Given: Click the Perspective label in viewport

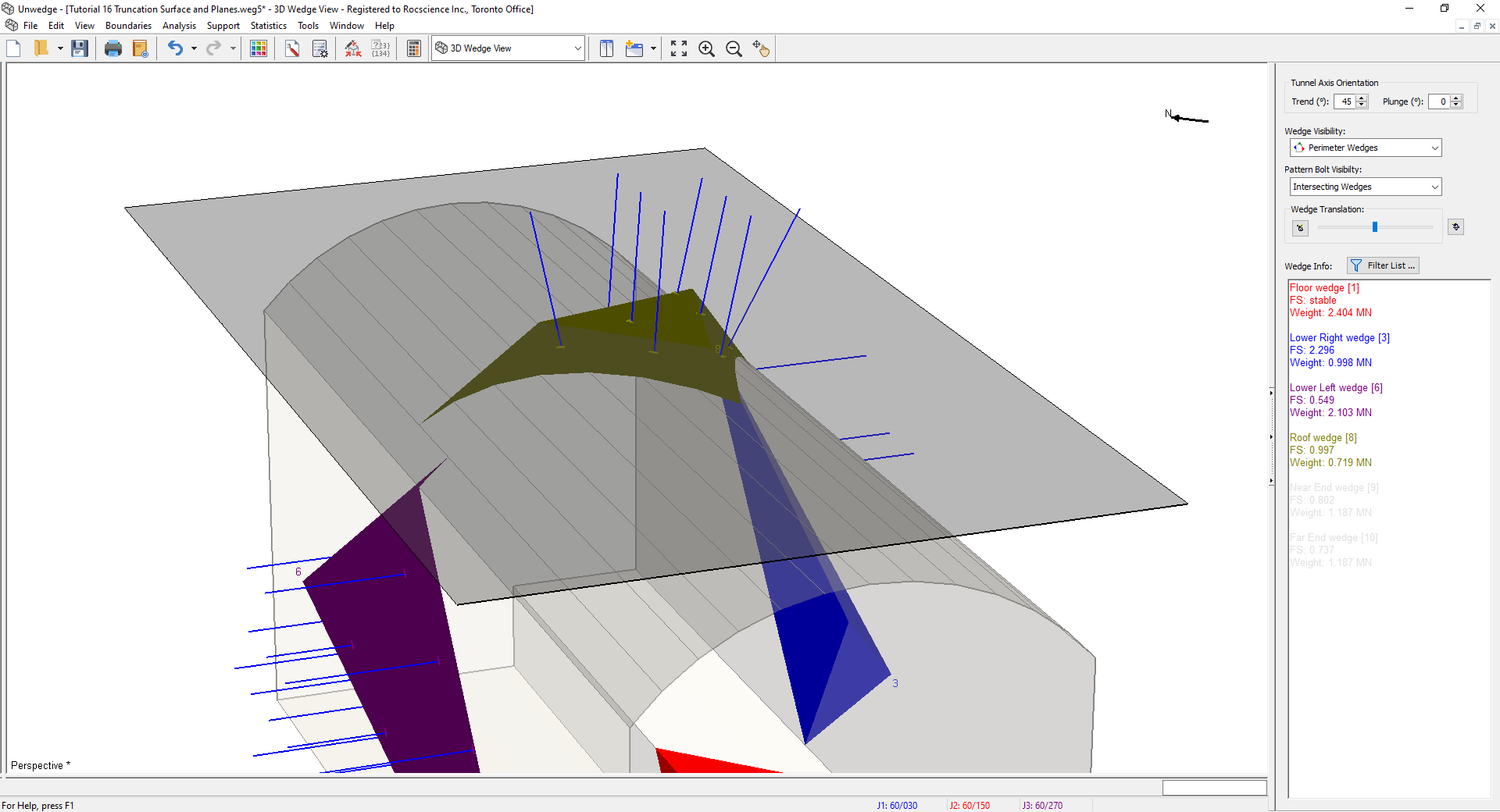Looking at the screenshot, I should 41,765.
